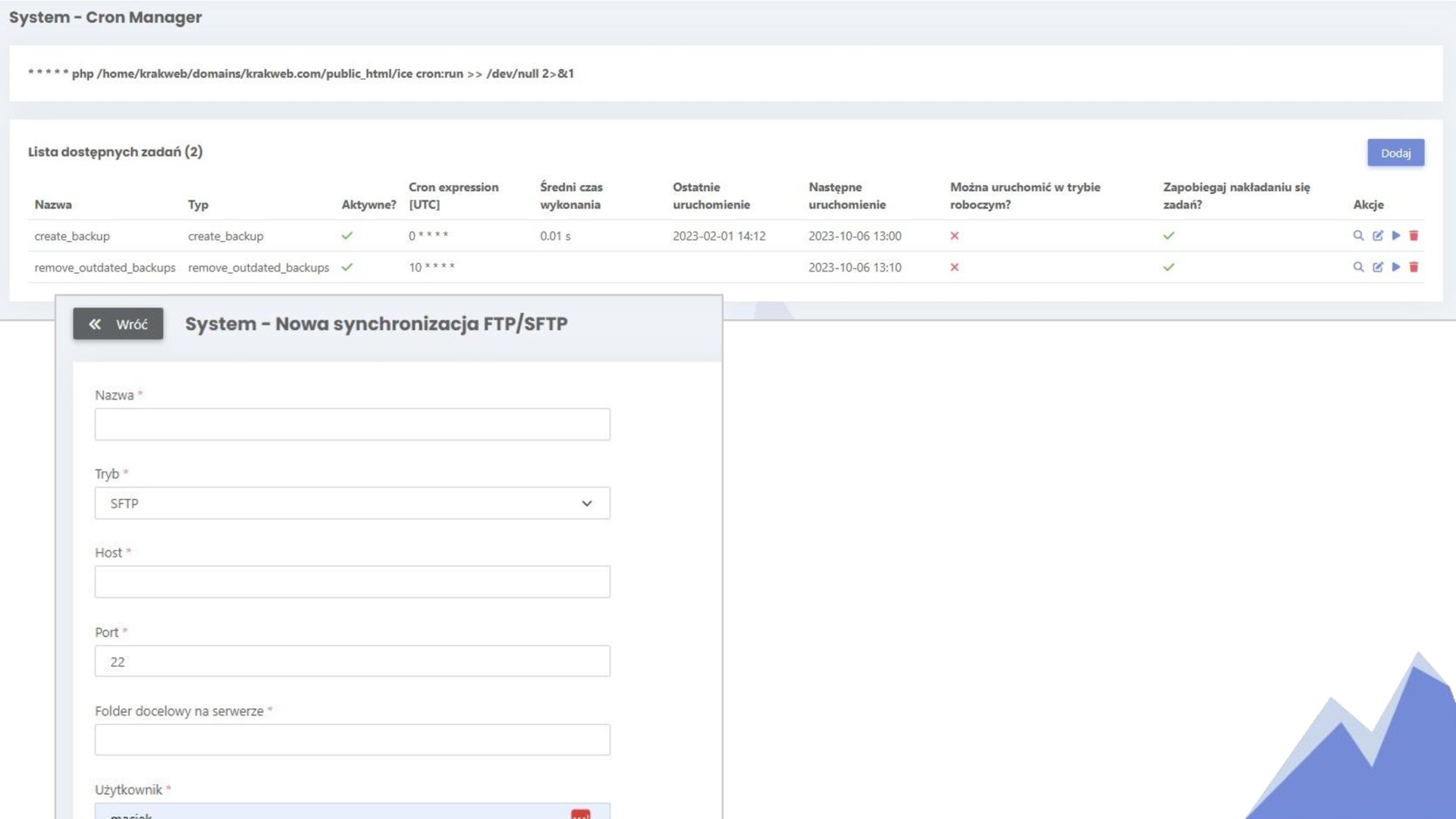Click next run 2023-10-06 13:00
Screen dimensions: 1456x819
pos(855,236)
